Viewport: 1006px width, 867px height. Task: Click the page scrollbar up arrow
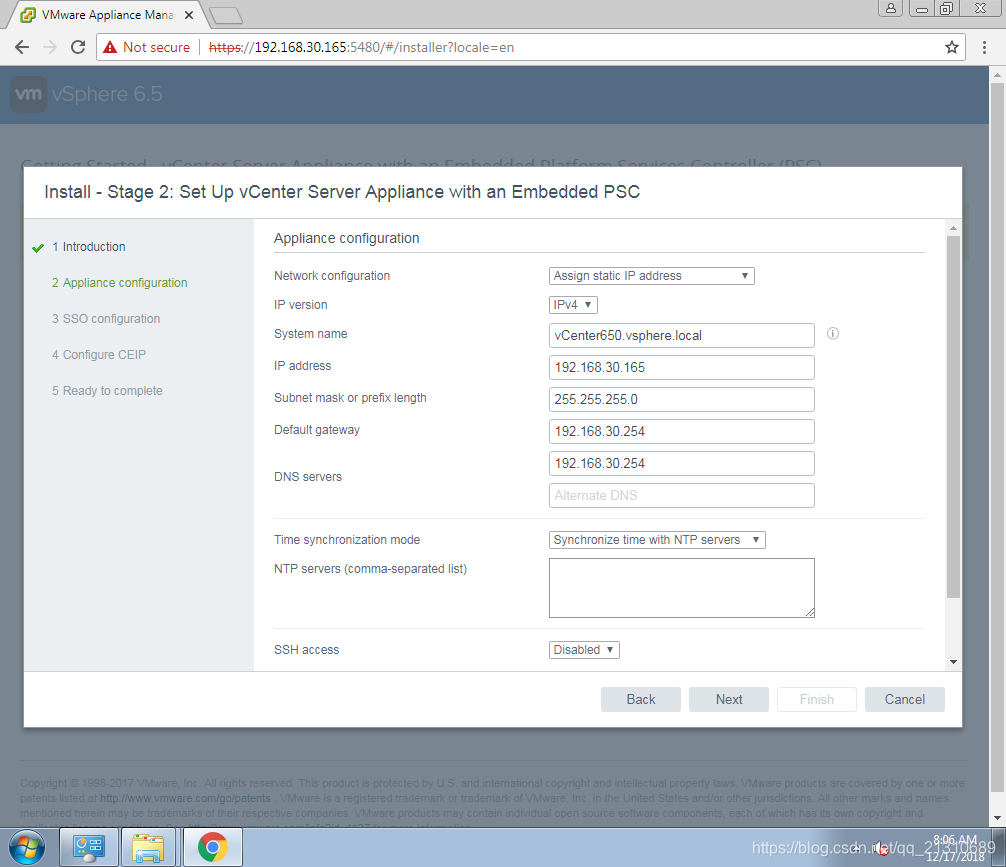pyautogui.click(x=997, y=75)
